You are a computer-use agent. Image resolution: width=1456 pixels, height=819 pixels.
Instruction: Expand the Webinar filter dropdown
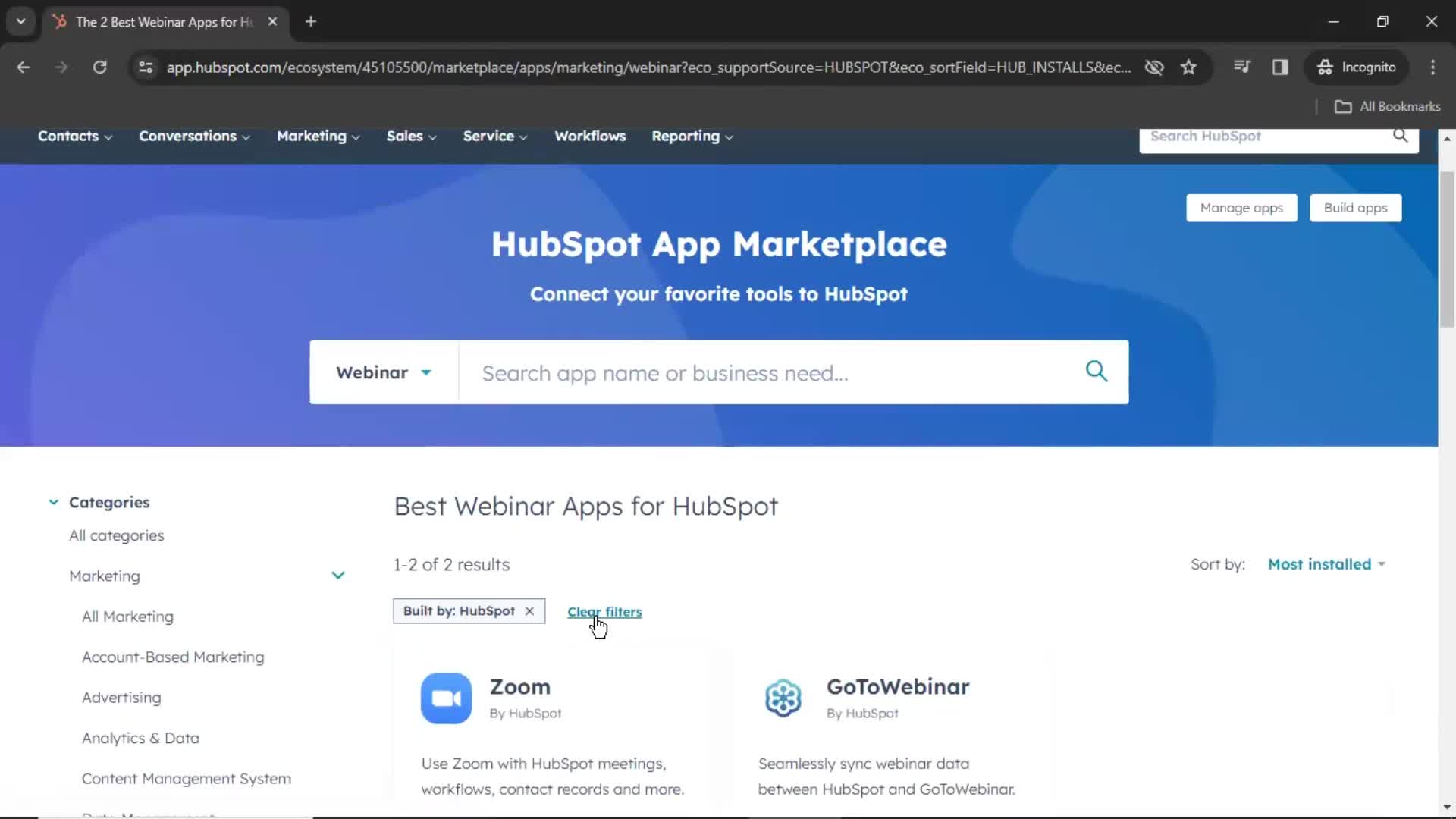[382, 372]
